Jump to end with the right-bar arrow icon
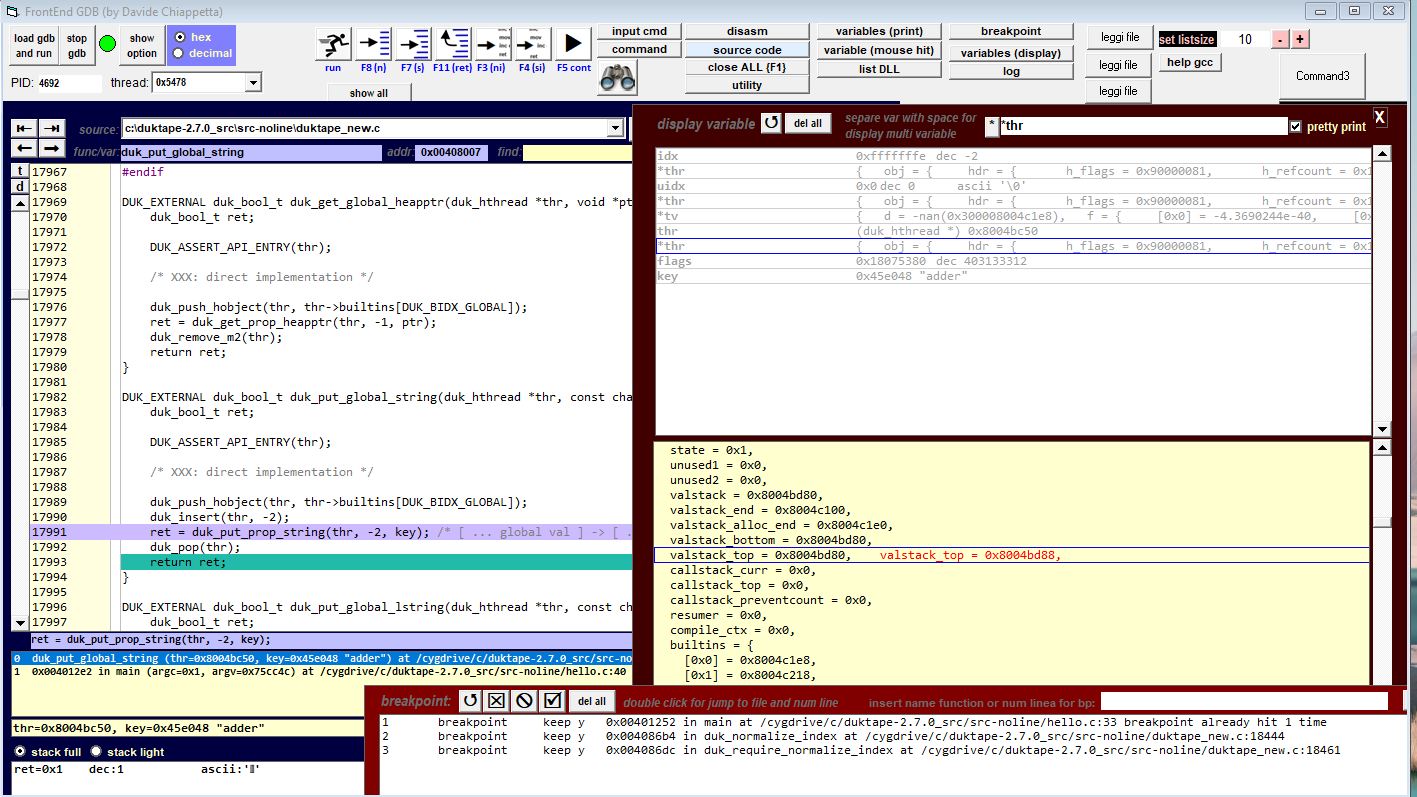Screen dimensions: 1417x797 [x=52, y=128]
